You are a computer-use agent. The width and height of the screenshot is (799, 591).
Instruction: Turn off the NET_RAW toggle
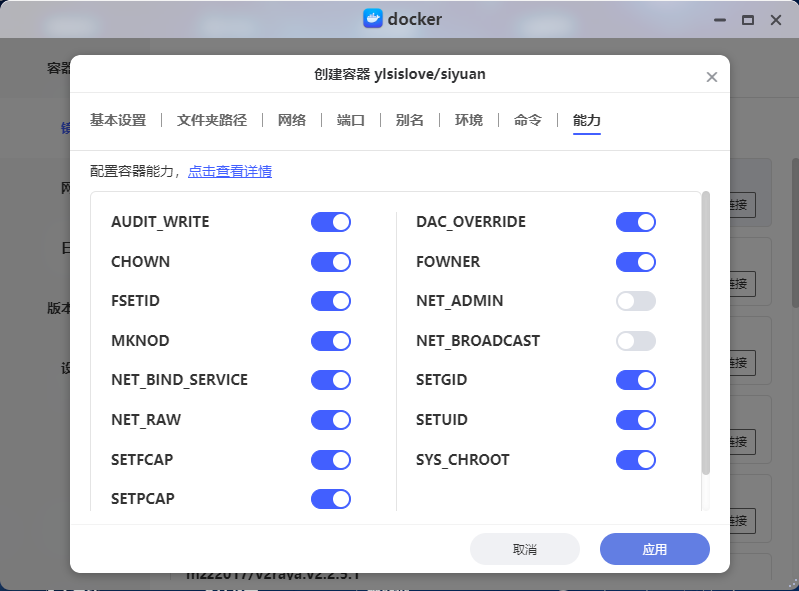click(331, 420)
